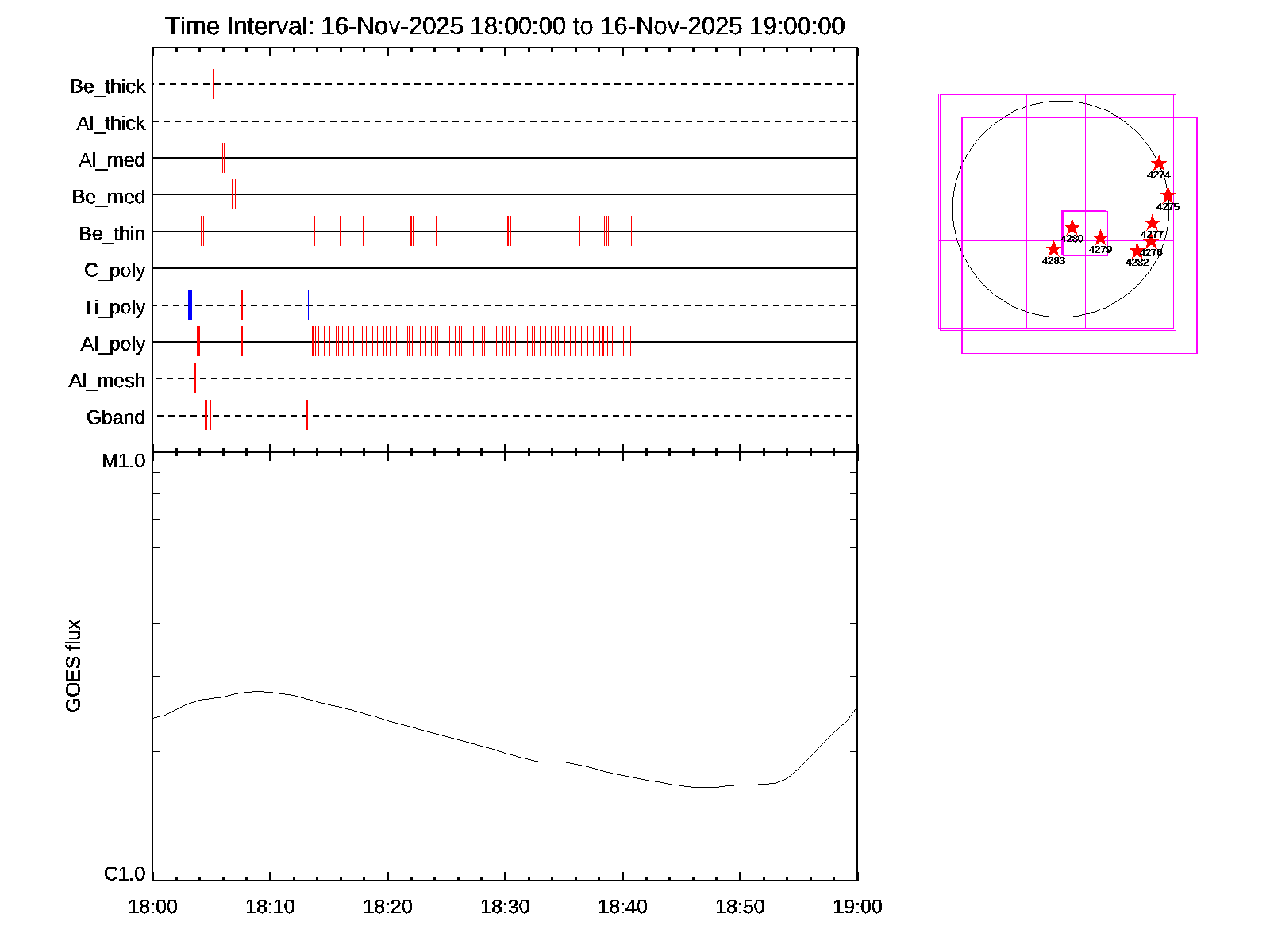Screen dimensions: 1270x952
Task: Click the Be_thin filter label
Action: click(x=112, y=234)
